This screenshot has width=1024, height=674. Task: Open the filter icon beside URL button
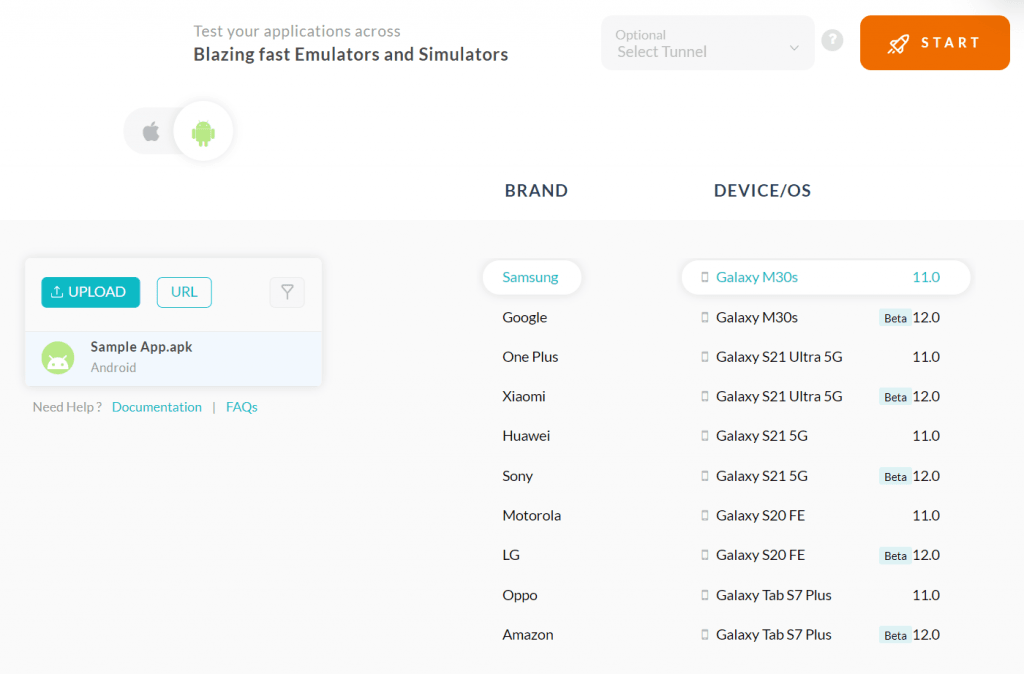(x=287, y=292)
